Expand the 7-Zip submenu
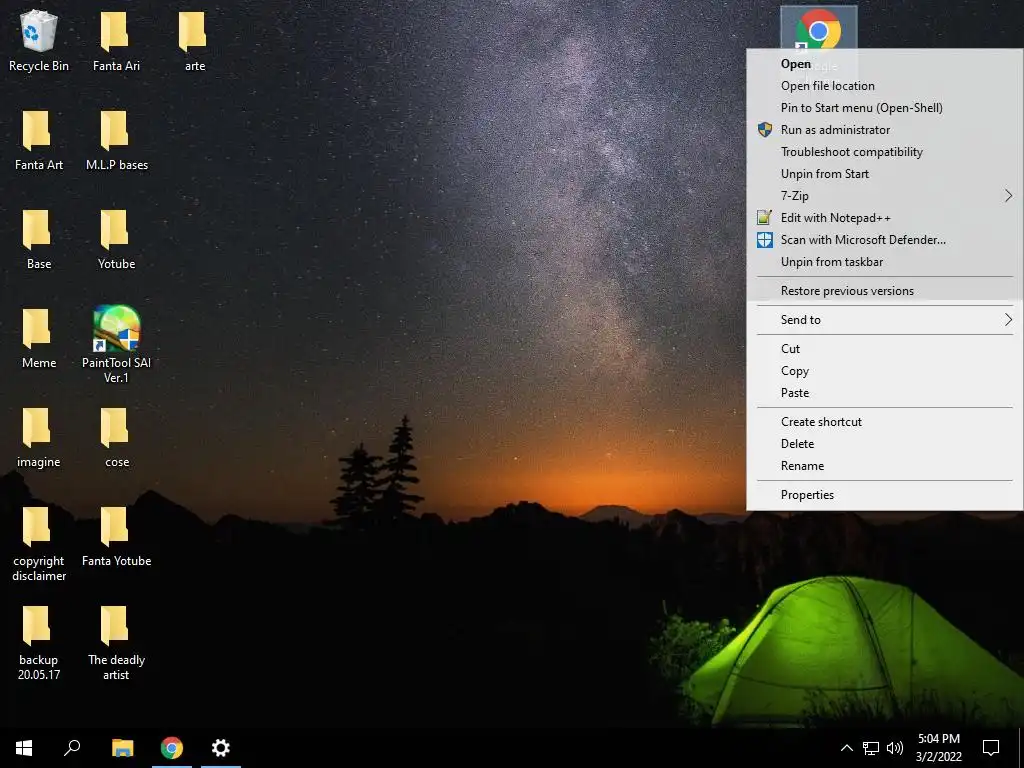 884,196
